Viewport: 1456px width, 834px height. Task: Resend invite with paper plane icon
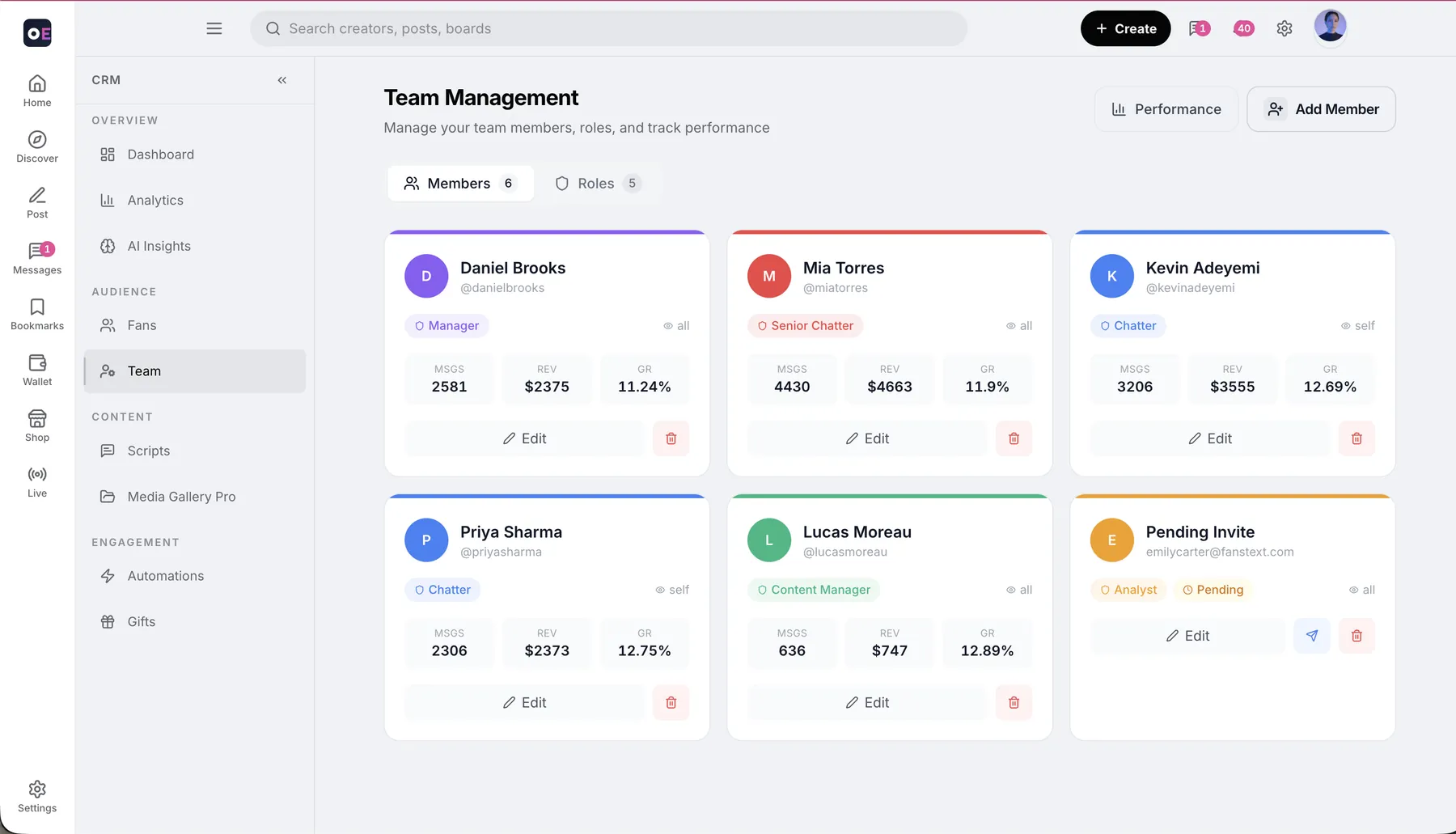[x=1311, y=636]
